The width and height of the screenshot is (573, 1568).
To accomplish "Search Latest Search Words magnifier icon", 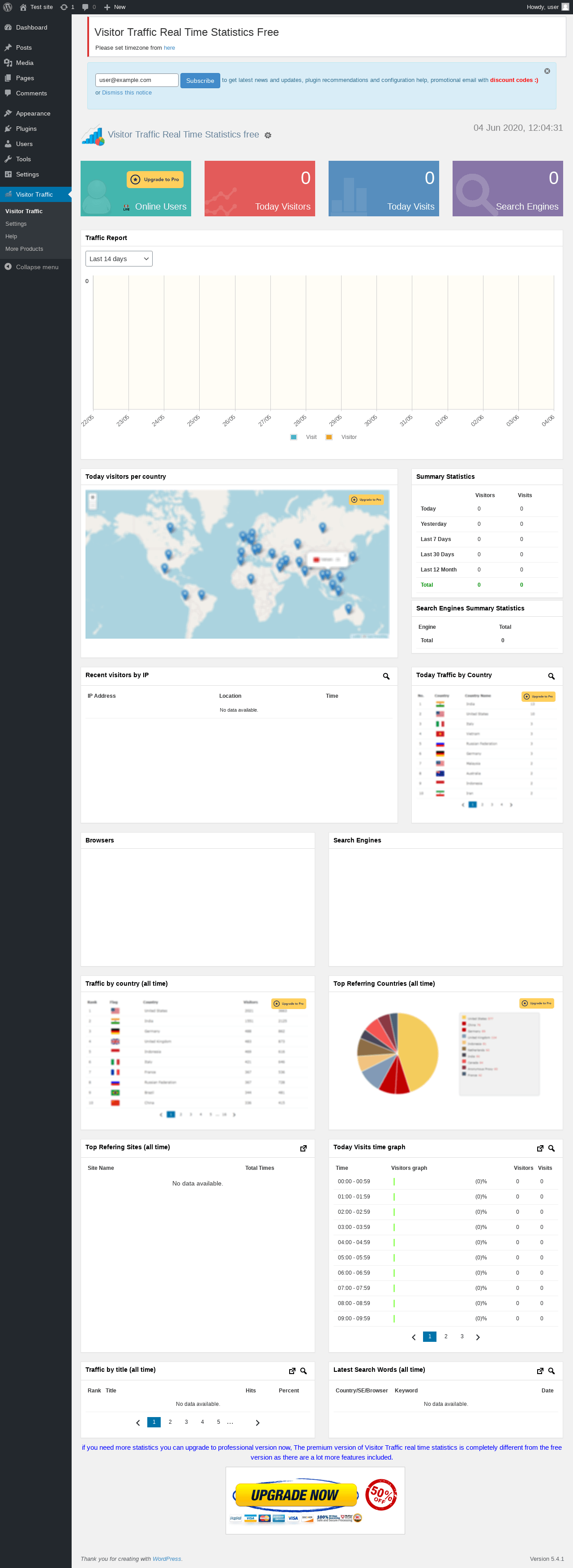I will pyautogui.click(x=551, y=1371).
